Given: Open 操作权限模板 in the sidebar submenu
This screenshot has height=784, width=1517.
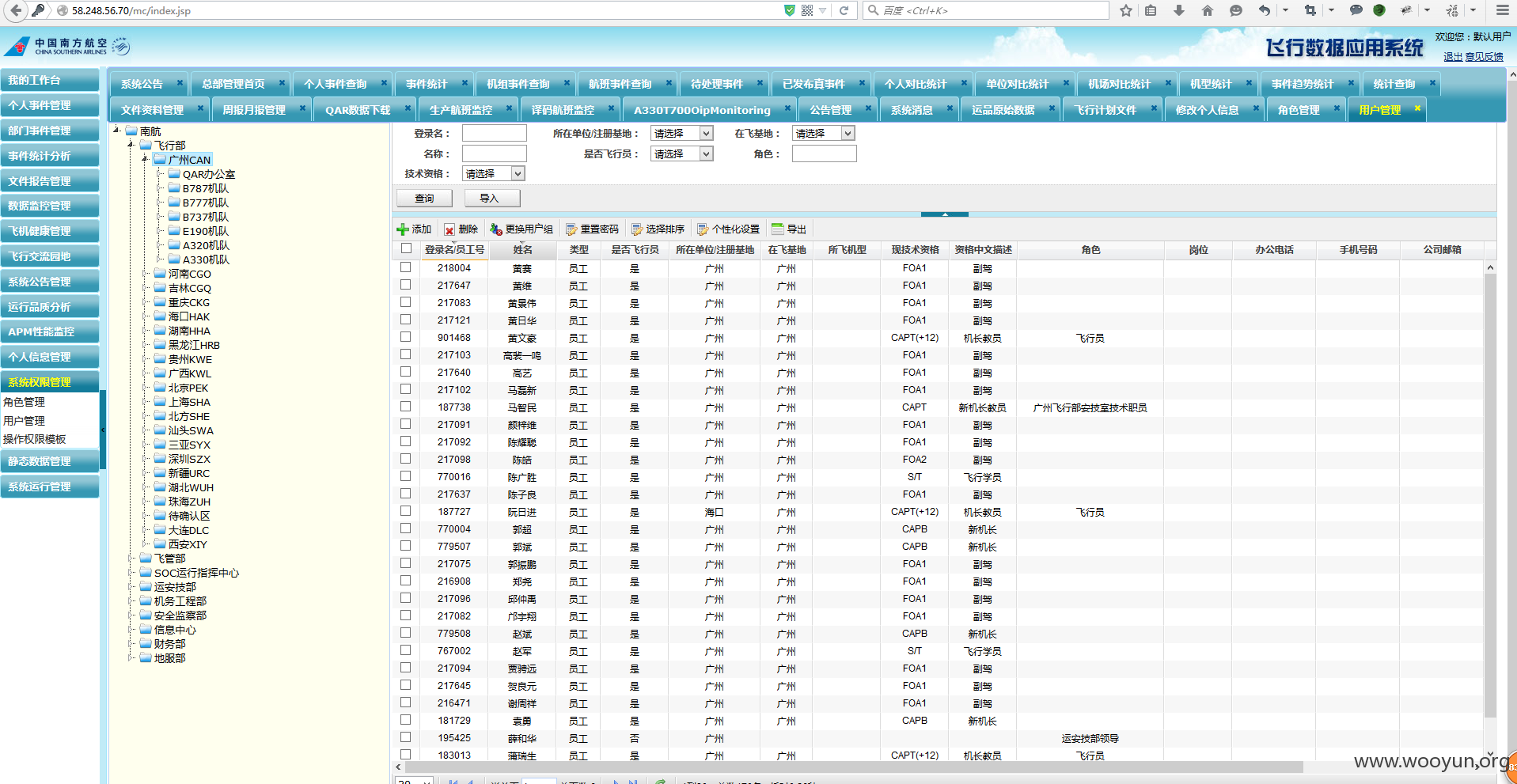Looking at the screenshot, I should click(35, 439).
